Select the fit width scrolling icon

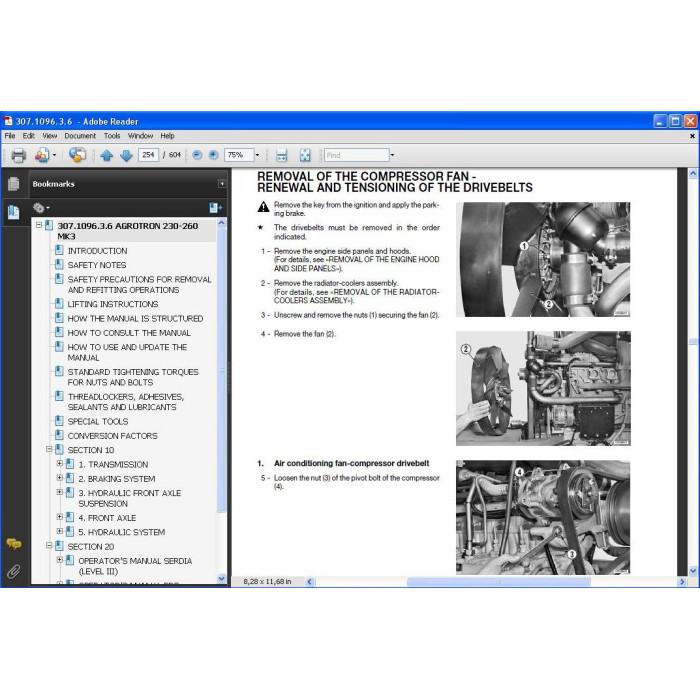click(281, 155)
